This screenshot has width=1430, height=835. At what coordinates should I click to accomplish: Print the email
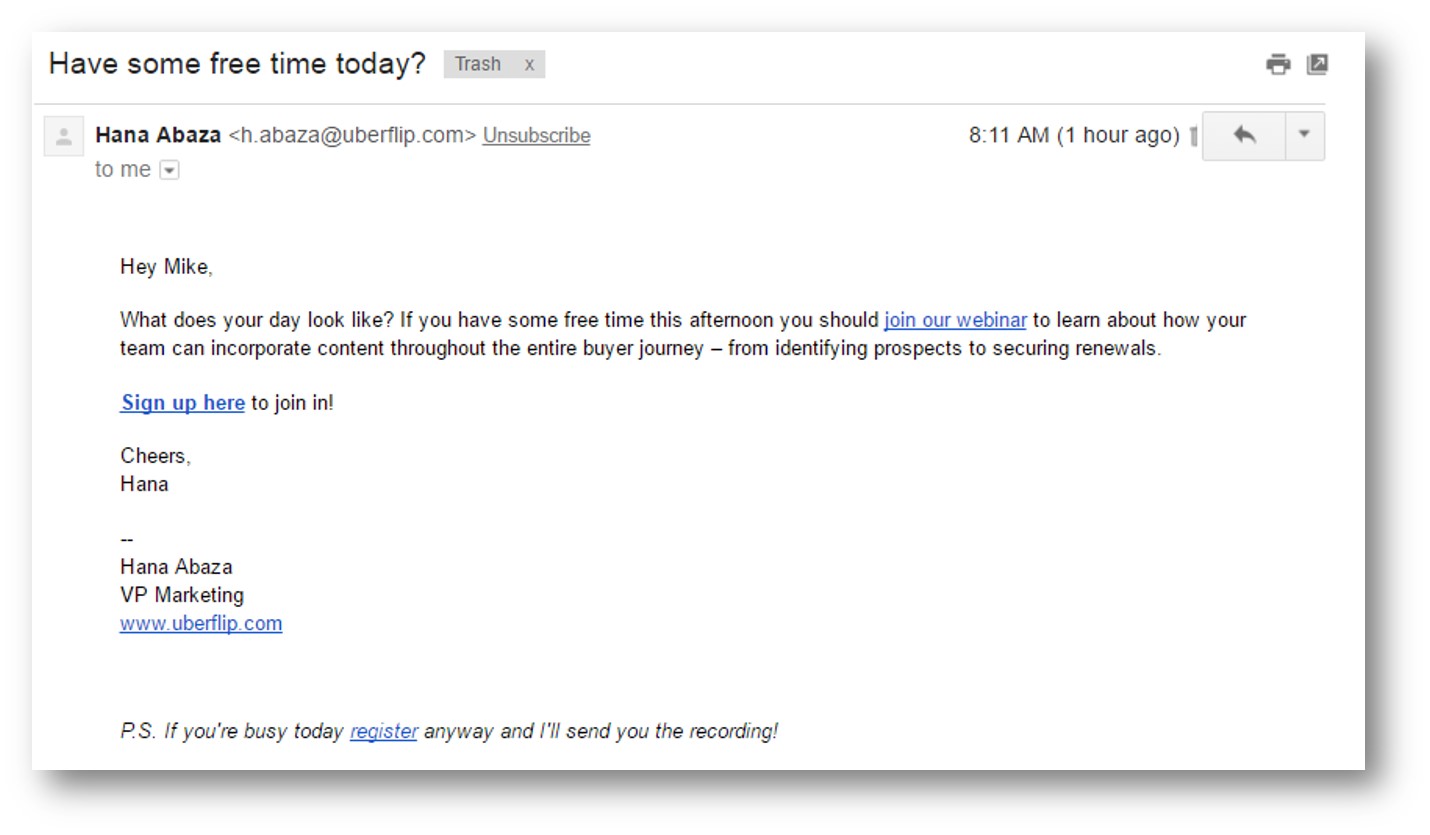[x=1277, y=63]
